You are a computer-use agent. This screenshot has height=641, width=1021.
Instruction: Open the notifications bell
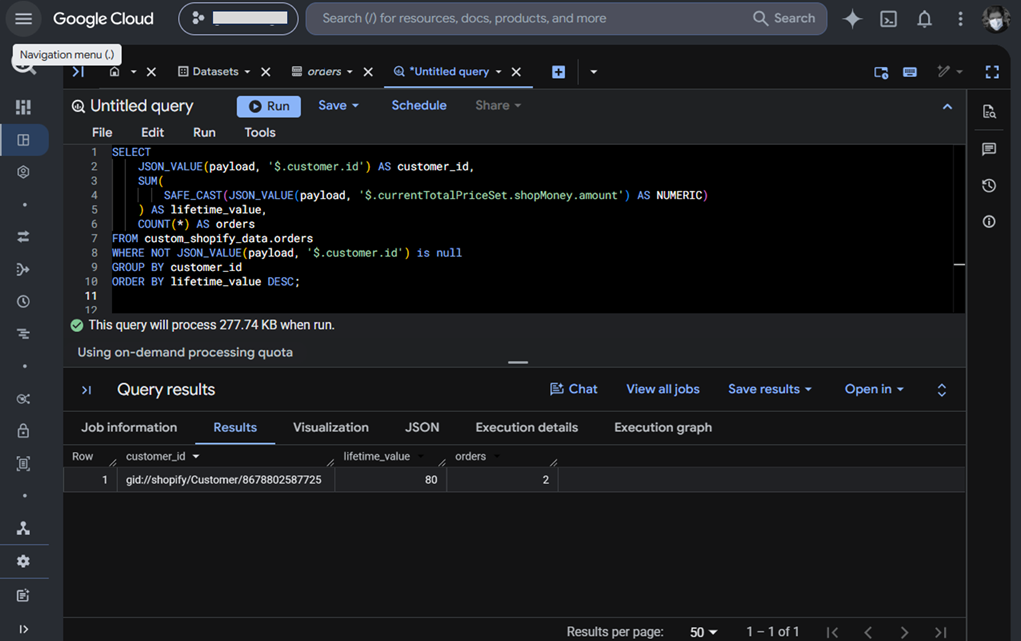point(925,19)
